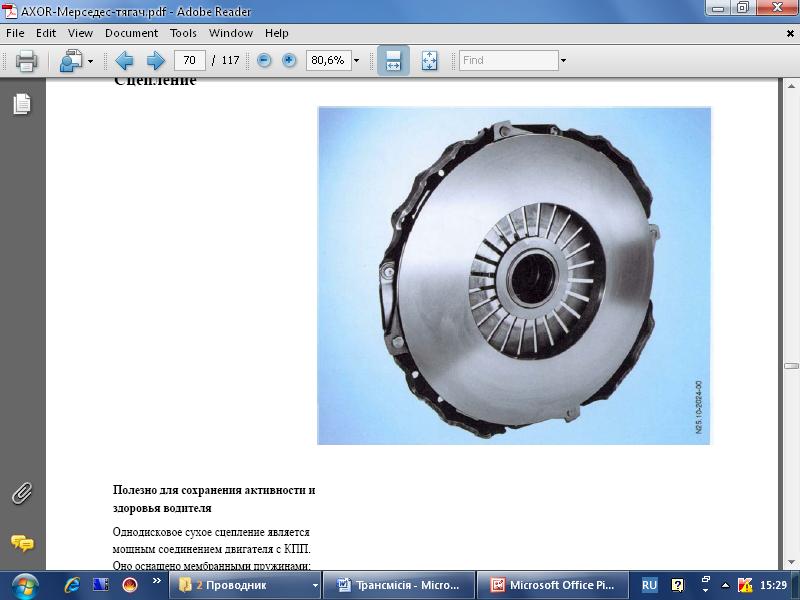The image size is (800, 600).
Task: Open the Comments panel icon
Action: pyautogui.click(x=22, y=543)
